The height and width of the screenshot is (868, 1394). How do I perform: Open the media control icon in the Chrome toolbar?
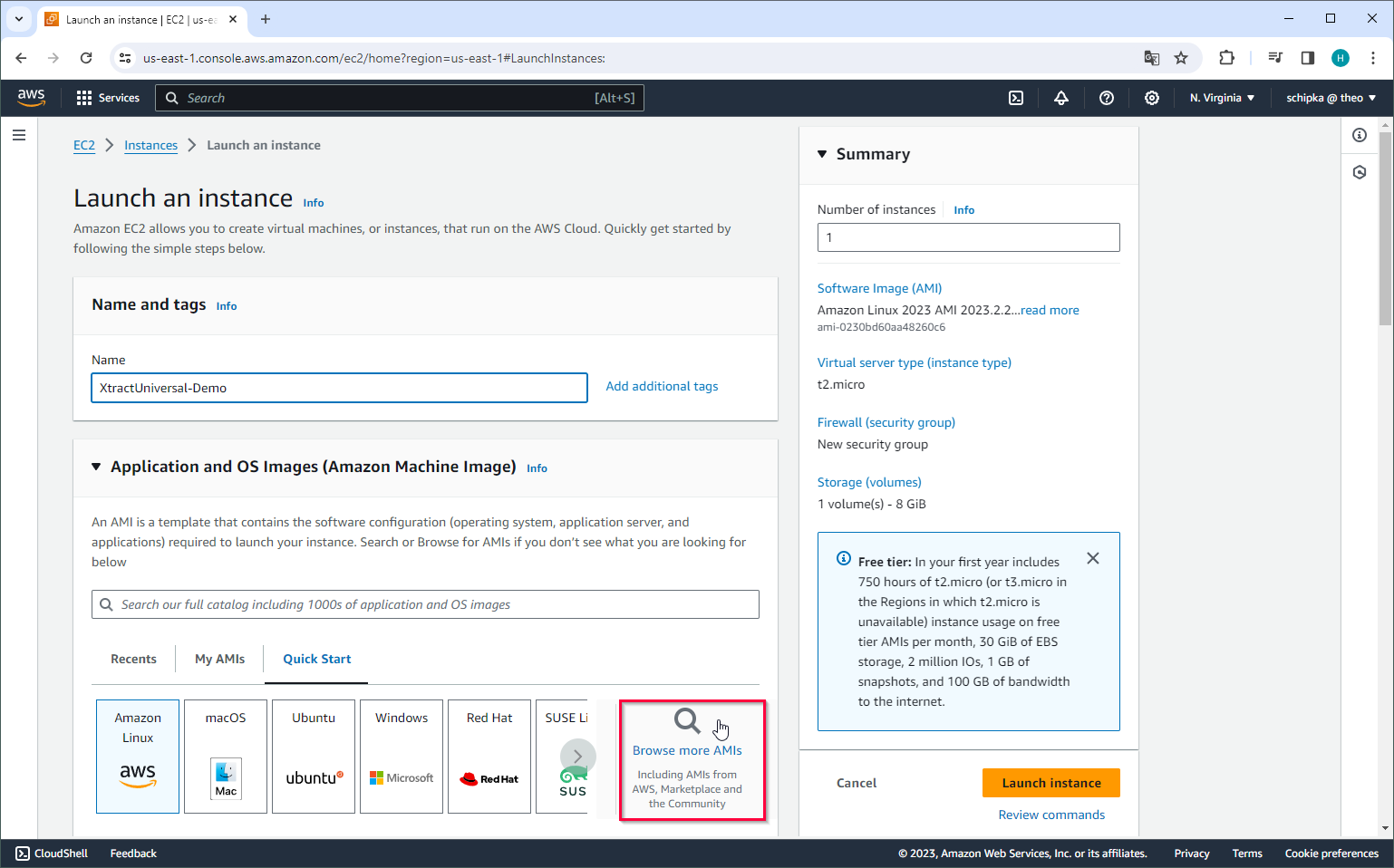[x=1275, y=58]
